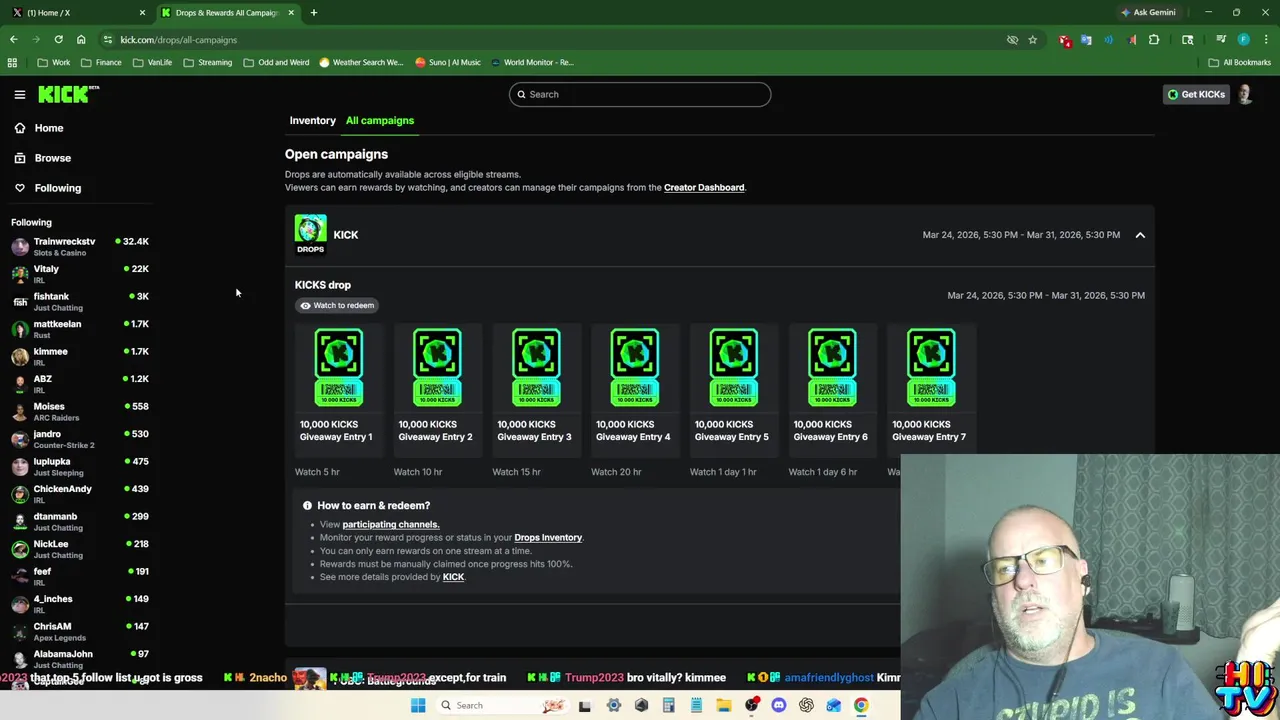Open the Odd and Weird bookmarks folder
Image resolution: width=1280 pixels, height=720 pixels.
pos(276,62)
